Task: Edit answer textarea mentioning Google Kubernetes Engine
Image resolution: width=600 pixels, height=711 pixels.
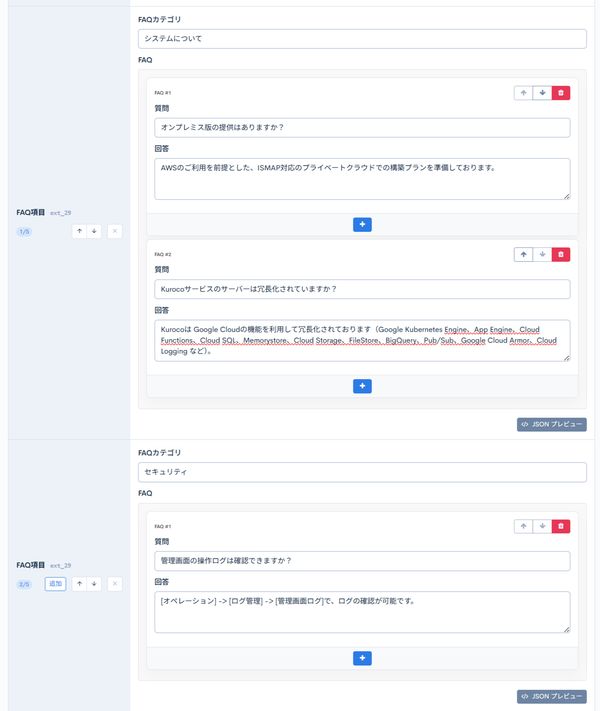Action: coord(362,341)
